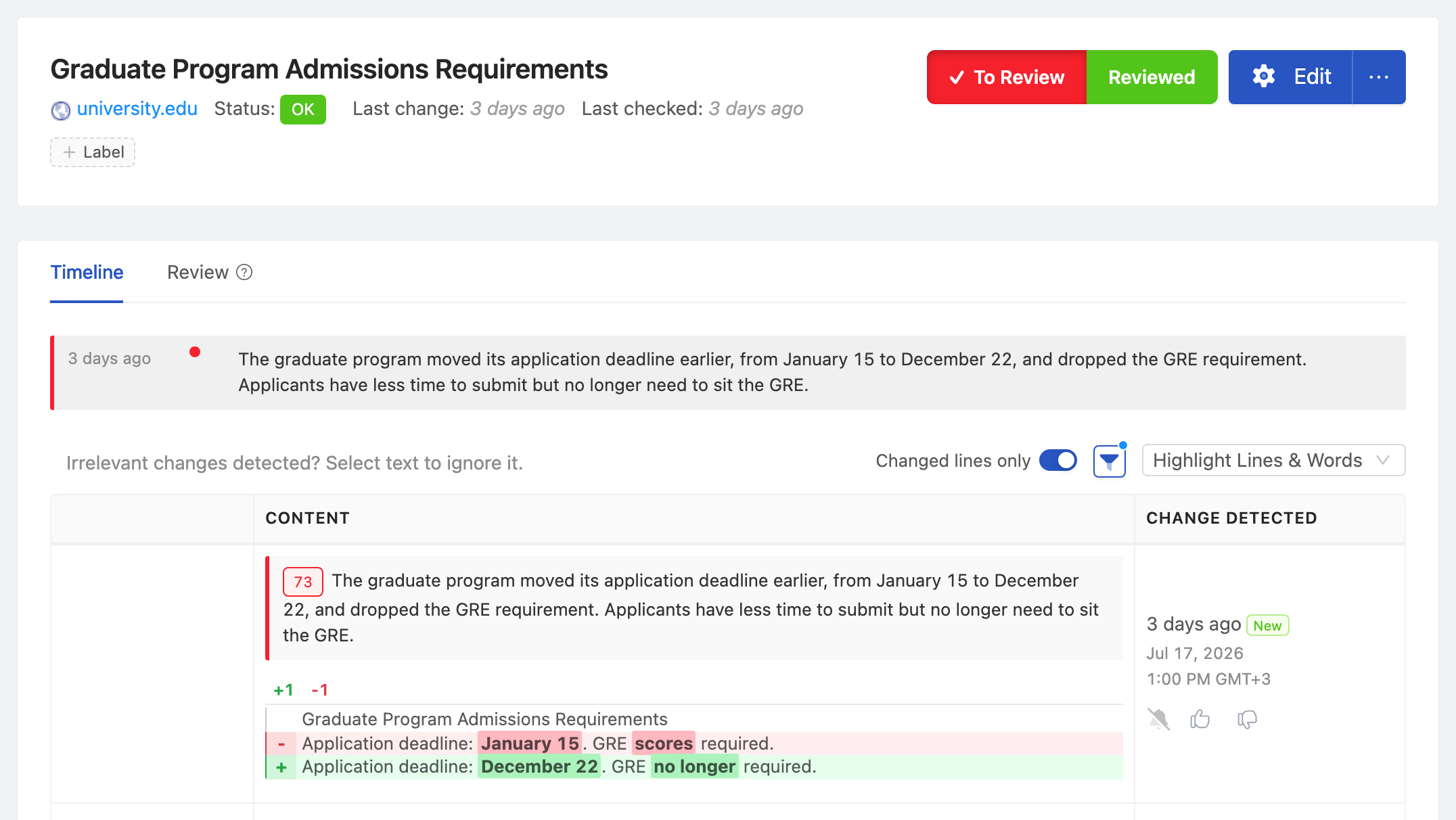Click the CHANGE DETECTED column header
Viewport: 1456px width, 820px height.
pyautogui.click(x=1231, y=518)
